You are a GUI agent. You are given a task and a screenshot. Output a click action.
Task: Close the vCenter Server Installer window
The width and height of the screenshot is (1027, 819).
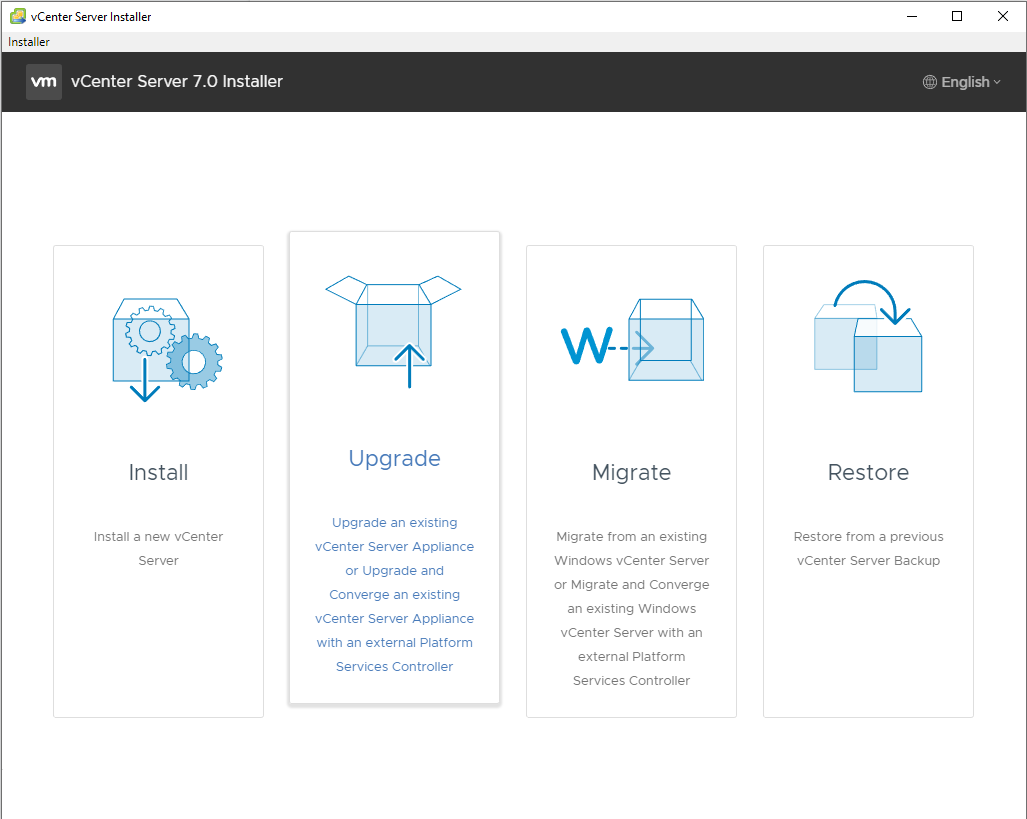[1003, 16]
